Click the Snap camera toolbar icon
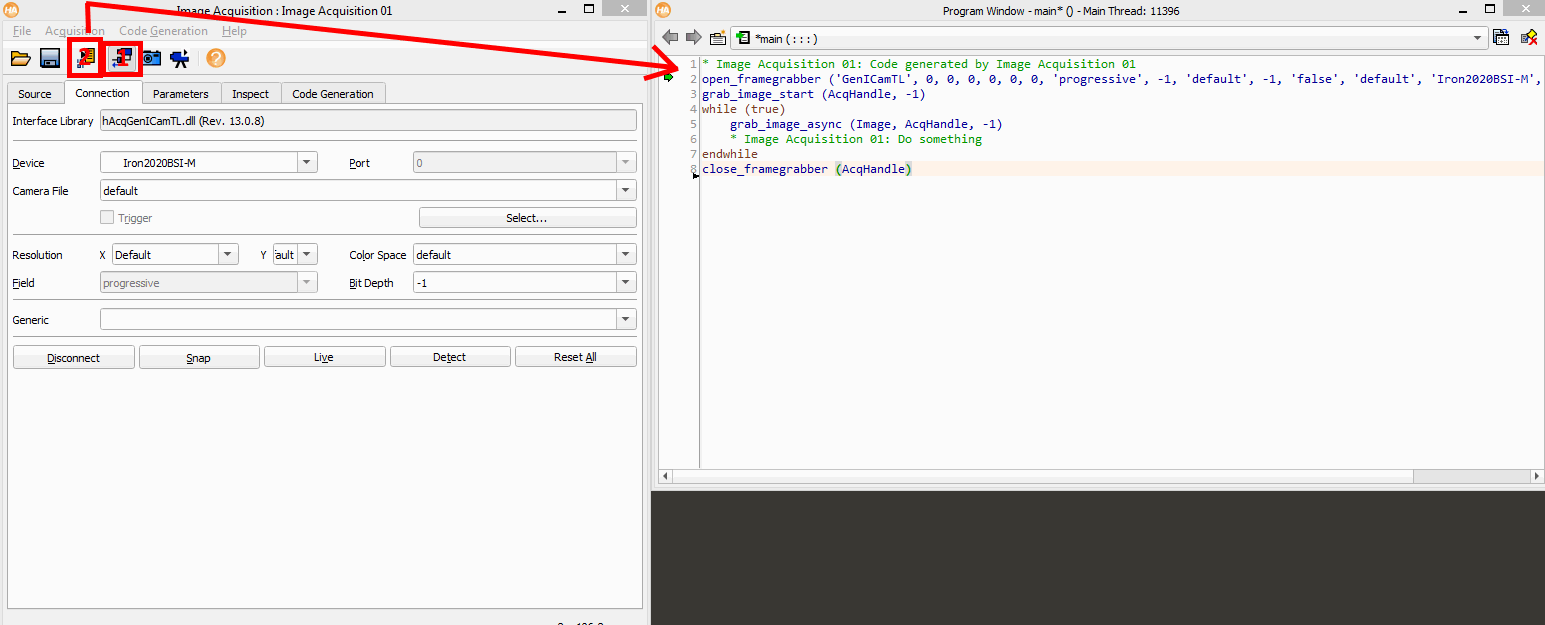The height and width of the screenshot is (625, 1545). point(152,58)
